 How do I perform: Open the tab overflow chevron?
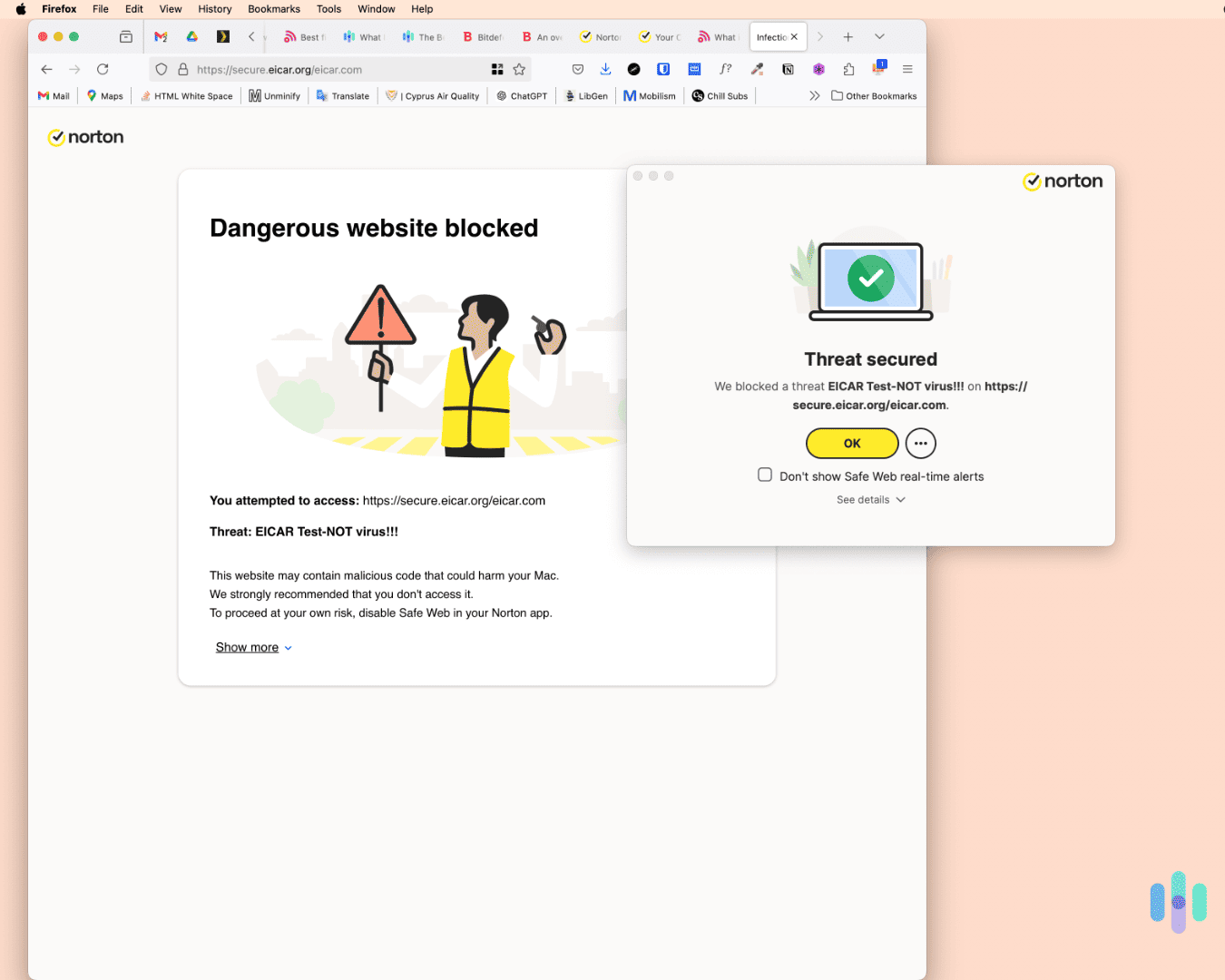pyautogui.click(x=879, y=36)
